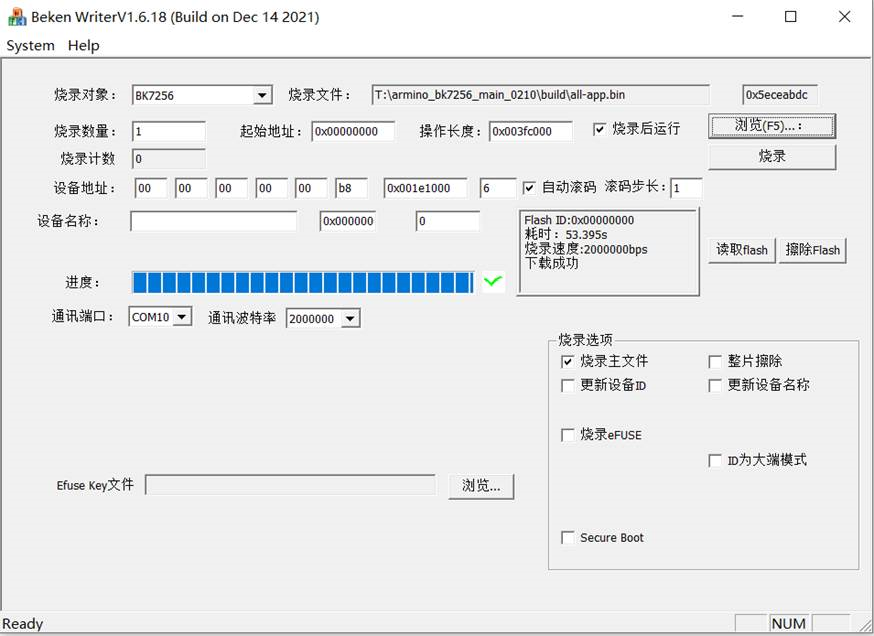Click the 擦除Flash erase button
874x636 pixels.
coord(811,250)
